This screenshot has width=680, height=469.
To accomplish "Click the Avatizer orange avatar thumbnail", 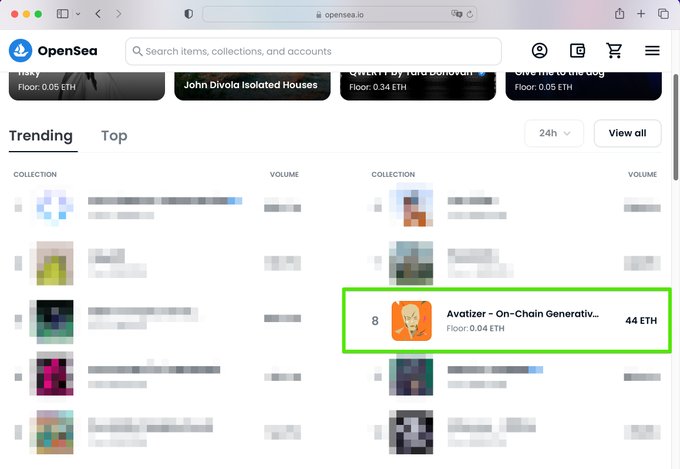I will (412, 321).
